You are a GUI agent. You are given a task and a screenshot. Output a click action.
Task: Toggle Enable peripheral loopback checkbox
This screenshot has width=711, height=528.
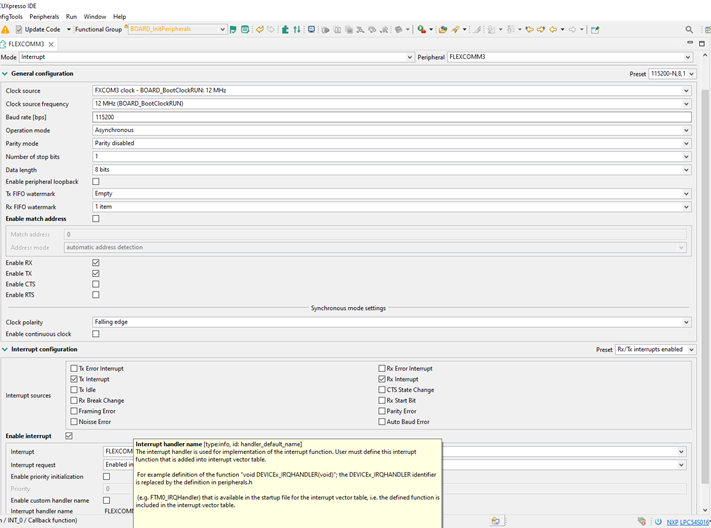point(96,181)
